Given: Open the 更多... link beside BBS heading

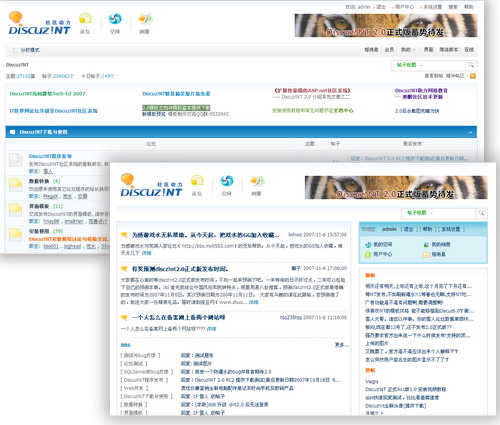Looking at the screenshot, I should 342,345.
